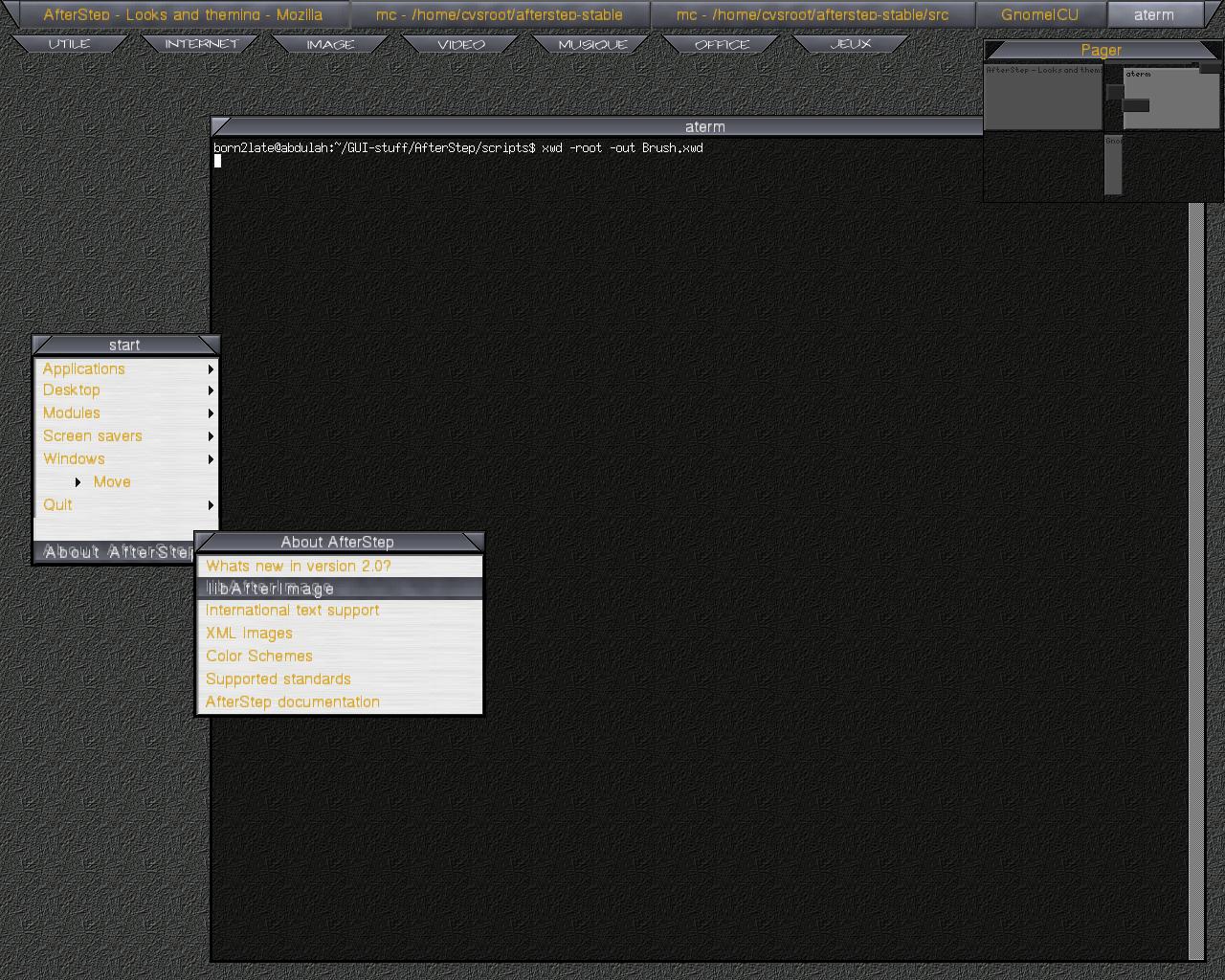Open Applications submenu in start menu

[126, 368]
